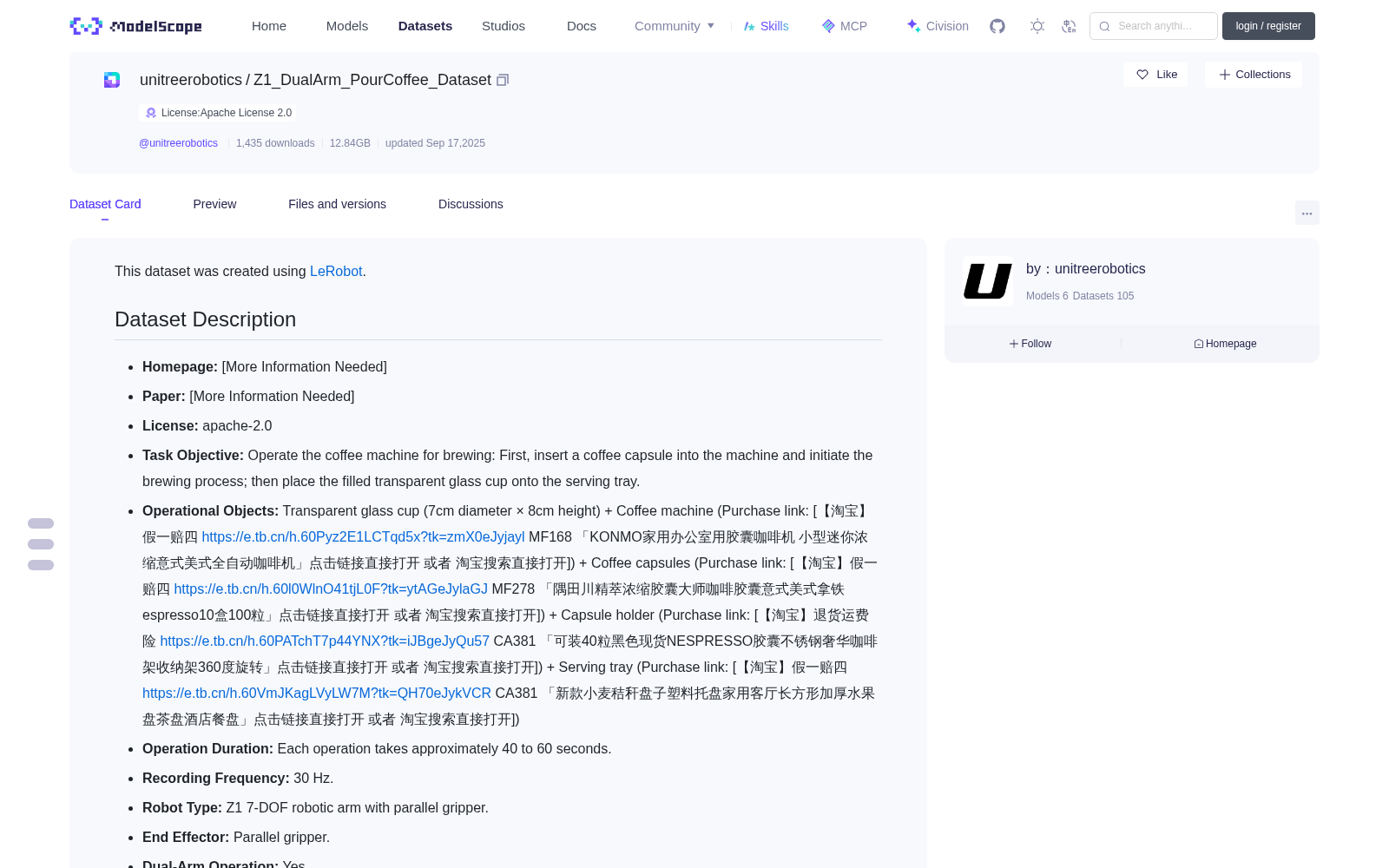Add dataset to Collections
This screenshot has width=1389, height=868.
click(x=1254, y=75)
